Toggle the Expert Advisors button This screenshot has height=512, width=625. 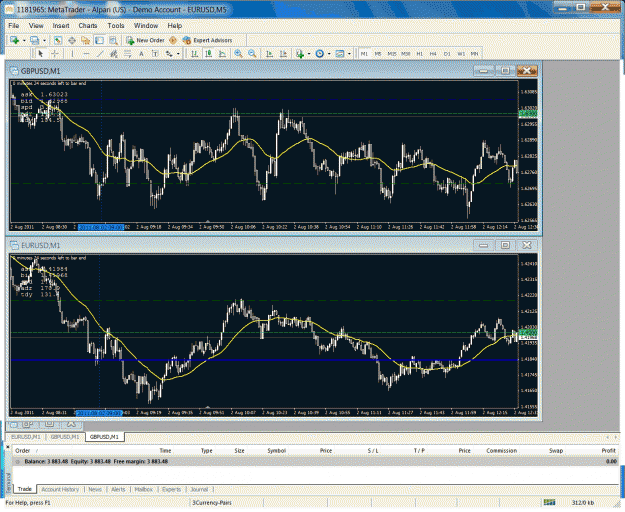coord(207,40)
